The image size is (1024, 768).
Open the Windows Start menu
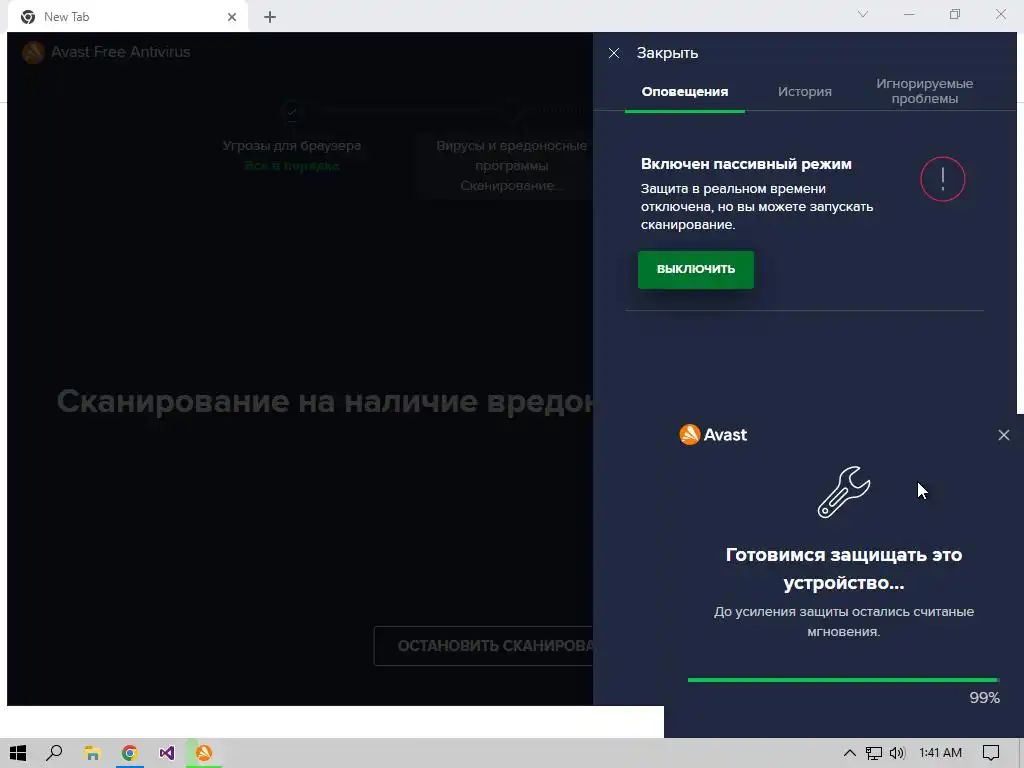(x=18, y=753)
